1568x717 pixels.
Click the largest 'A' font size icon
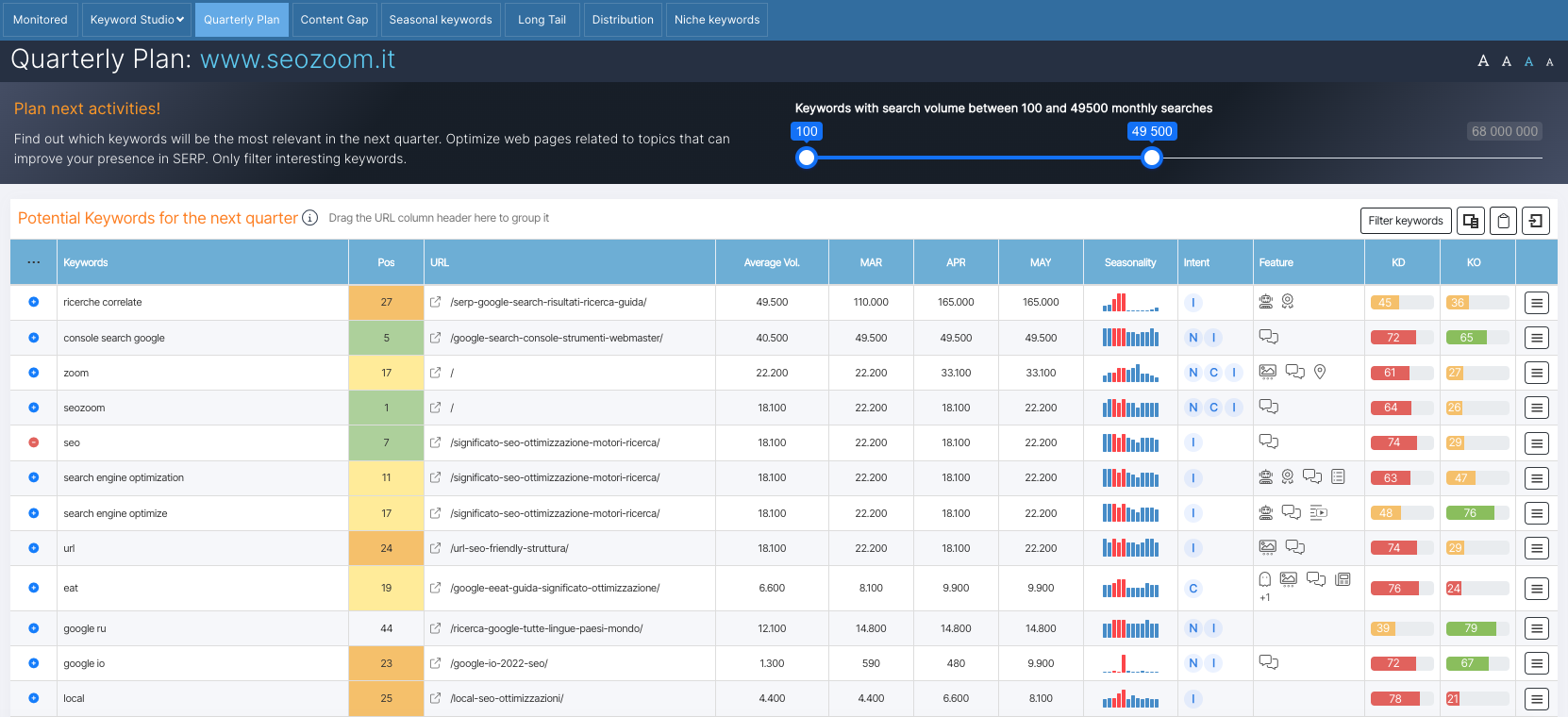(1483, 61)
